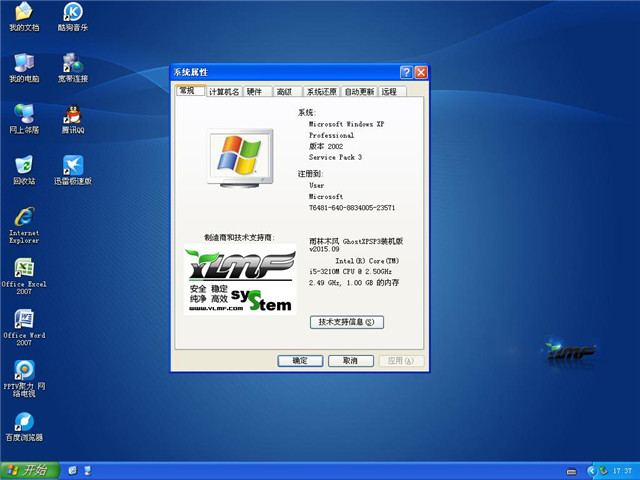The height and width of the screenshot is (480, 640).
Task: Open Office Excel 2007 shortcut
Action: point(24,276)
